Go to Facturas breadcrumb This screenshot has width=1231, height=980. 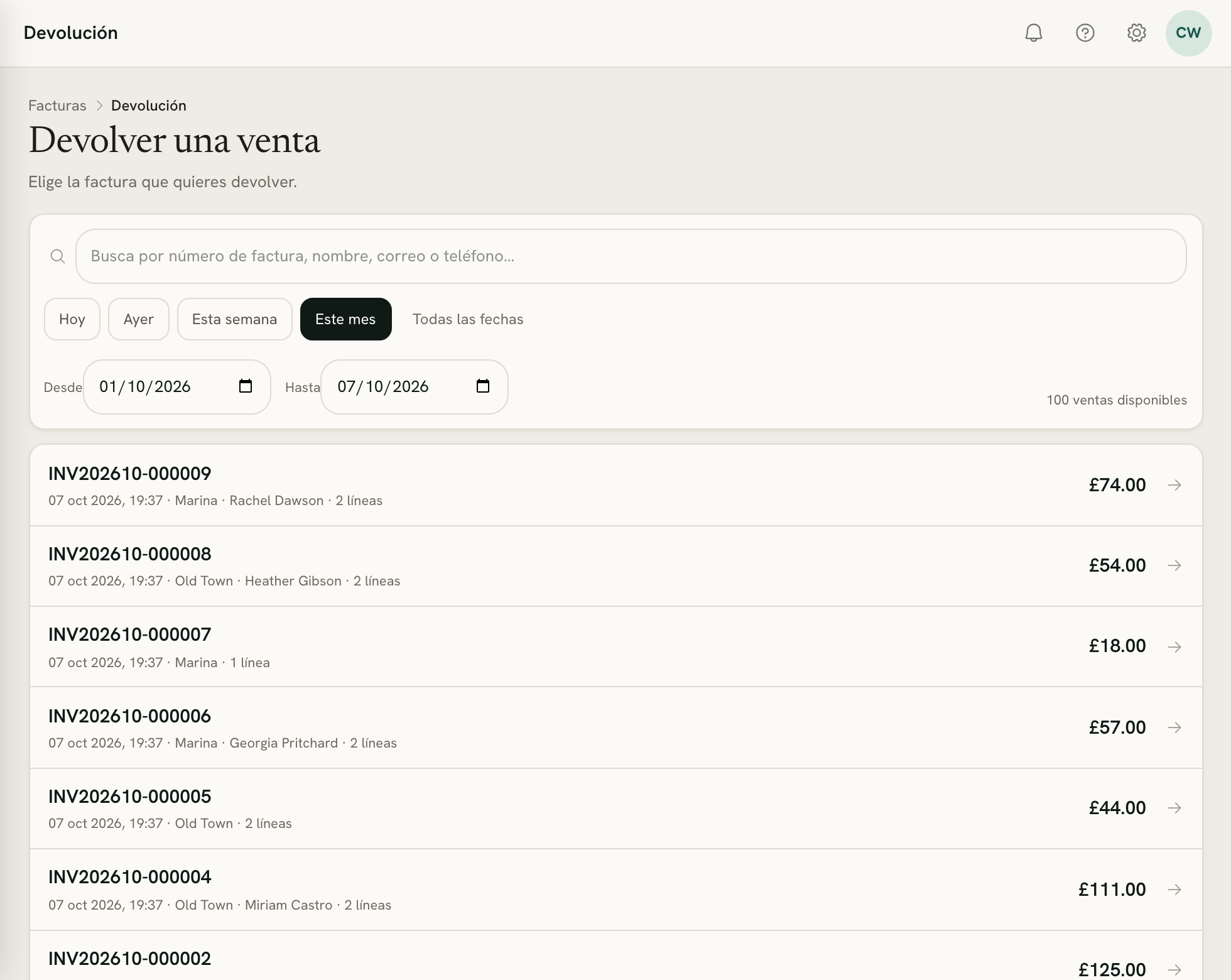coord(57,106)
